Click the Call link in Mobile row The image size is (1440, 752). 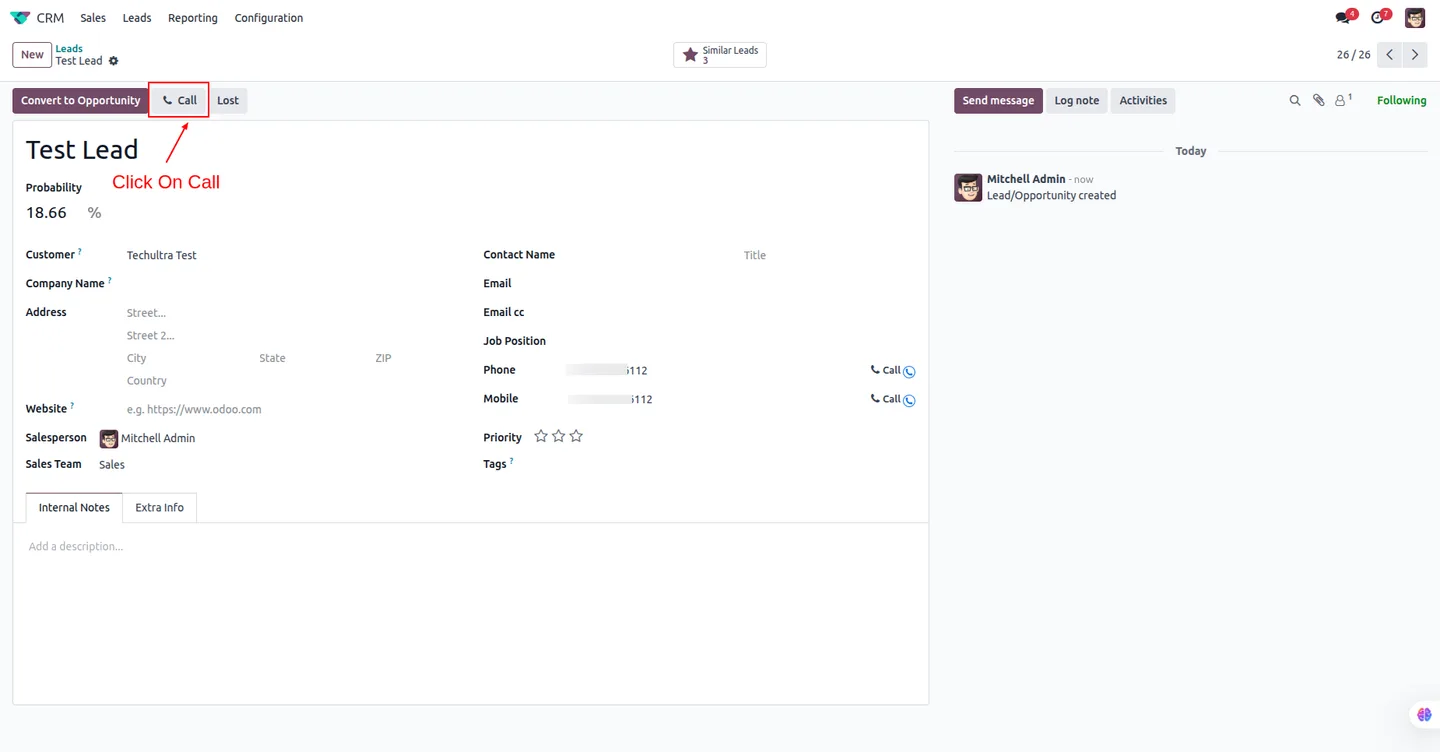point(885,399)
